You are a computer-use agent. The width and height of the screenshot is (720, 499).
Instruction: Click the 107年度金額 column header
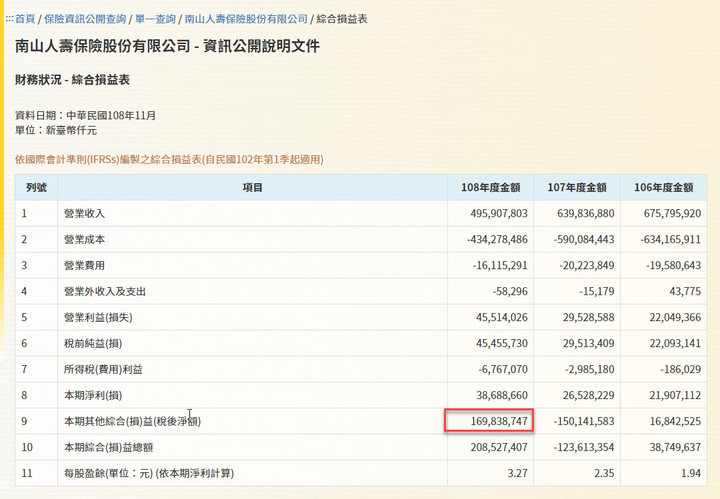click(577, 187)
